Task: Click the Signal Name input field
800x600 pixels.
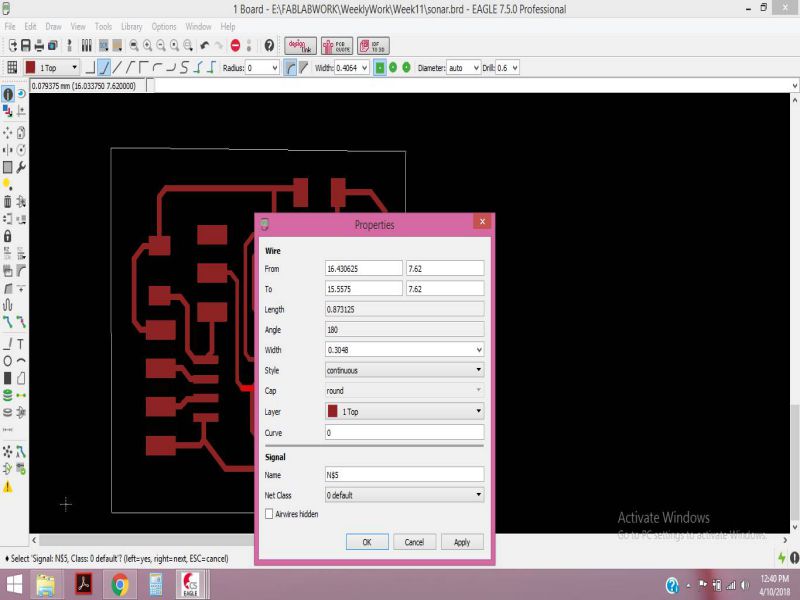Action: coord(404,474)
